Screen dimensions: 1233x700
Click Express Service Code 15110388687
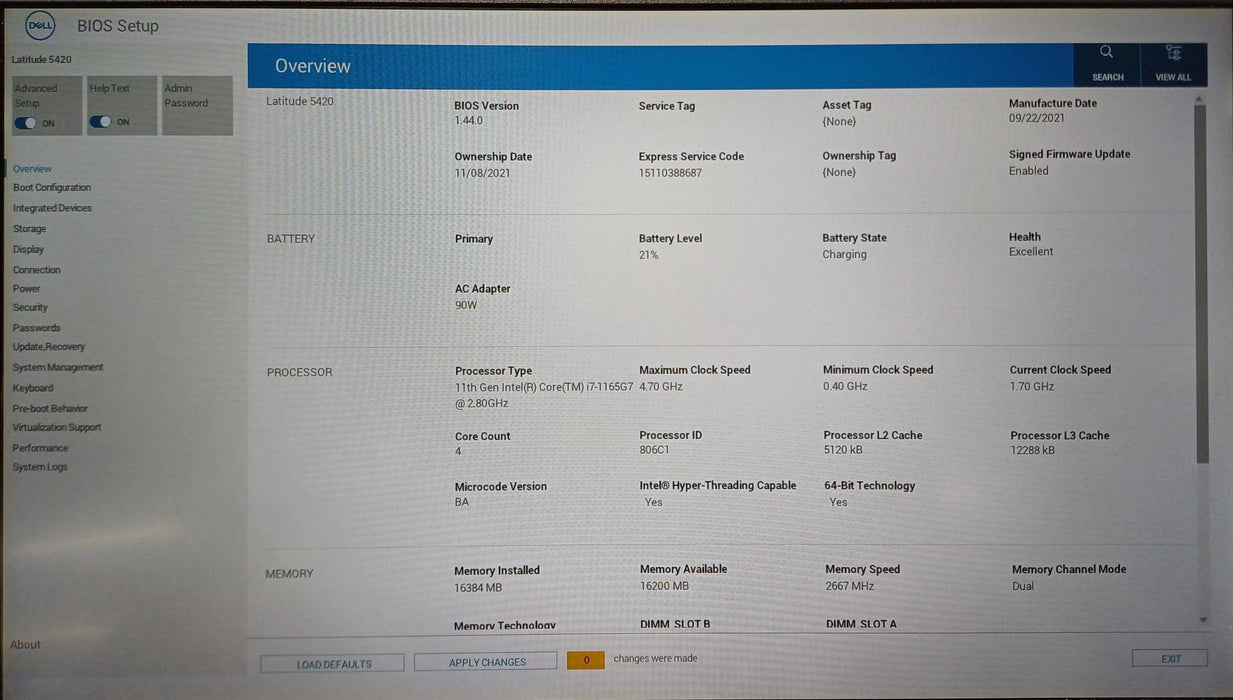(670, 173)
